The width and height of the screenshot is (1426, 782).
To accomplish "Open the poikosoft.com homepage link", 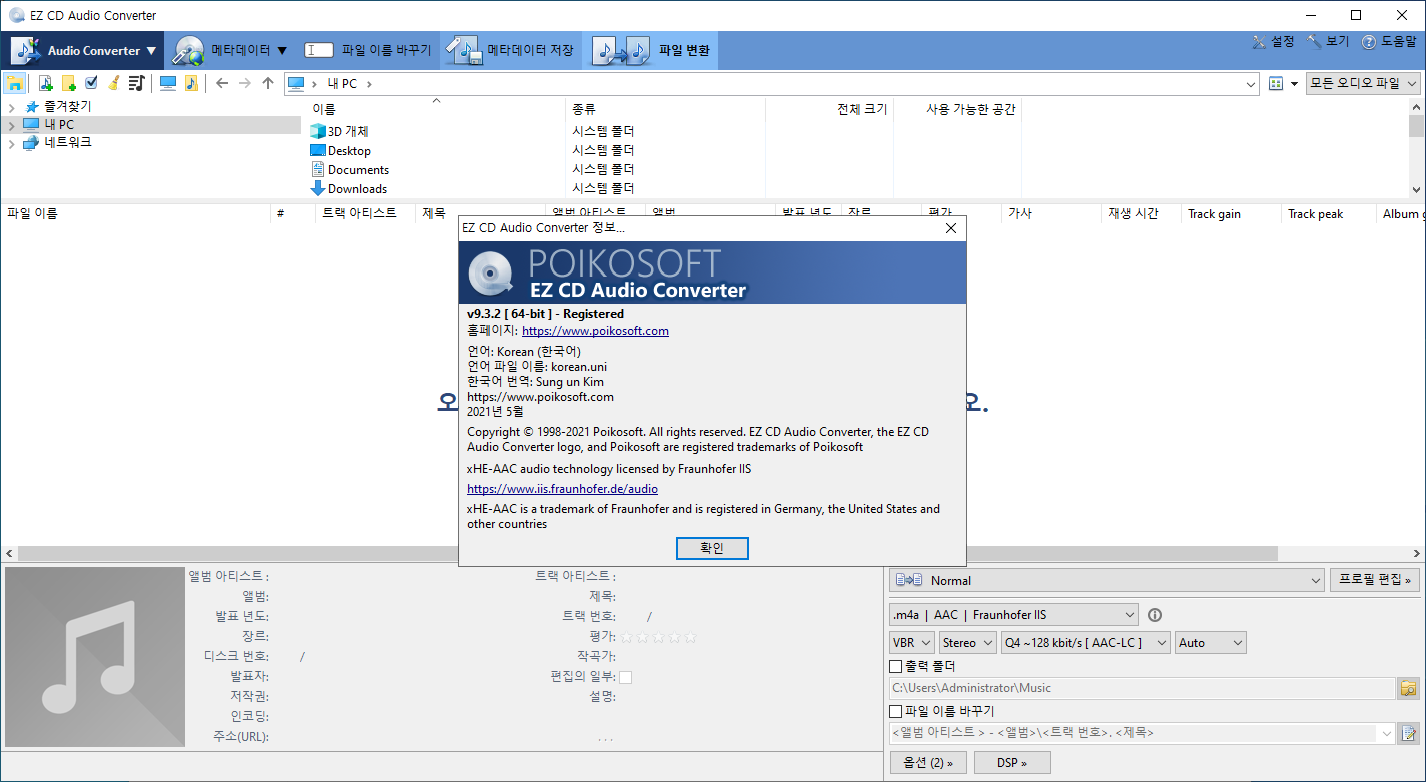I will tap(595, 331).
